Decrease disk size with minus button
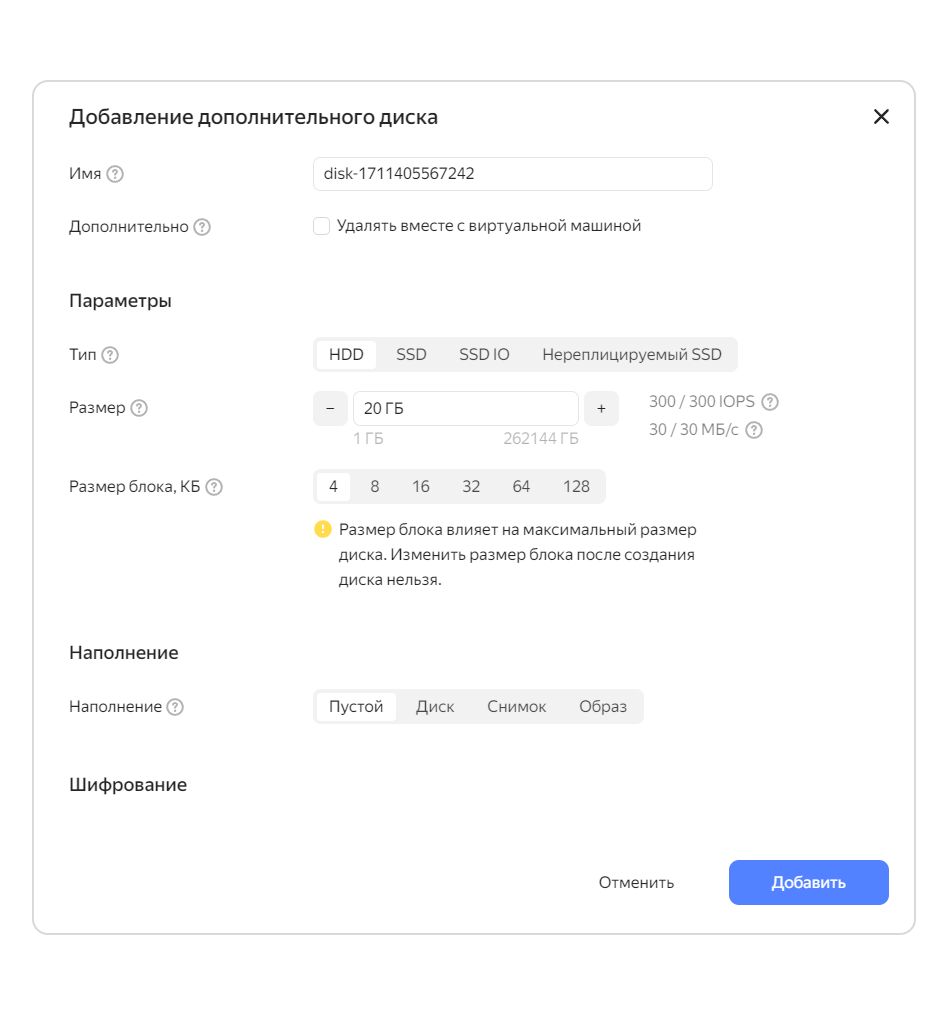Image resolution: width=948 pixels, height=1015 pixels. click(330, 408)
